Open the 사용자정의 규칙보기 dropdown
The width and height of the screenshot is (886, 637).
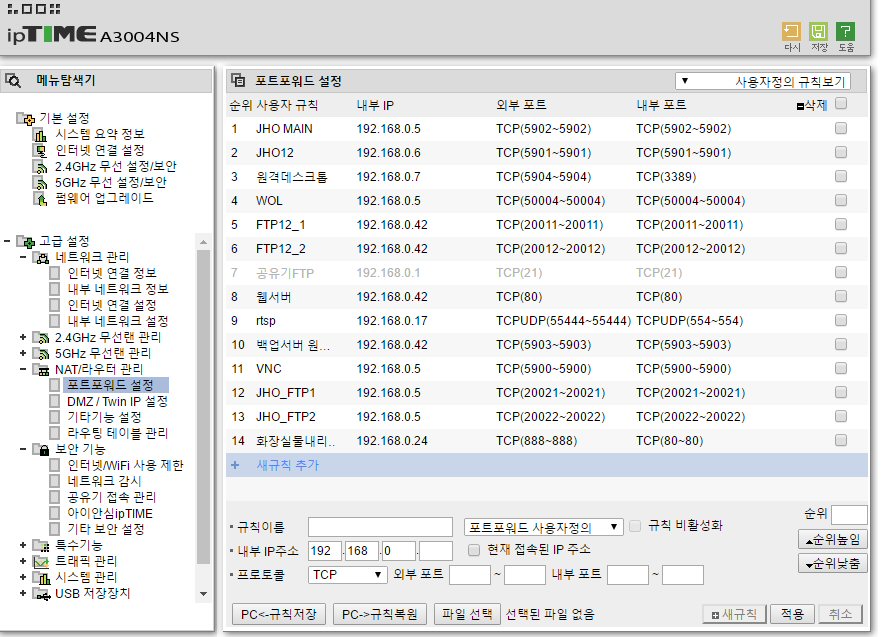click(x=762, y=81)
